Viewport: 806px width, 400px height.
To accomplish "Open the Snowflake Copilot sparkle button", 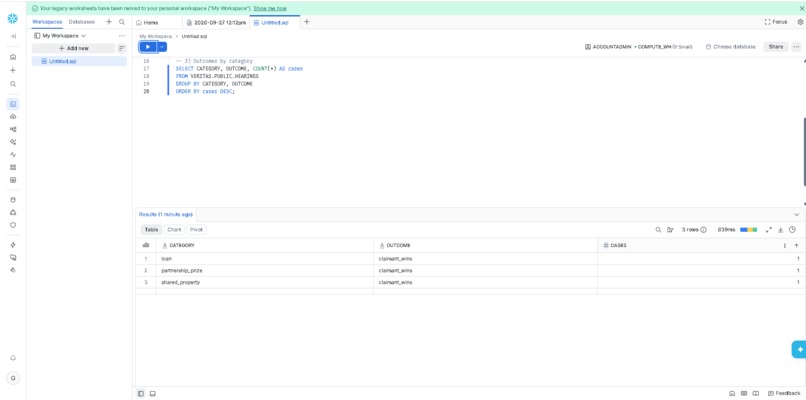I will pos(799,349).
